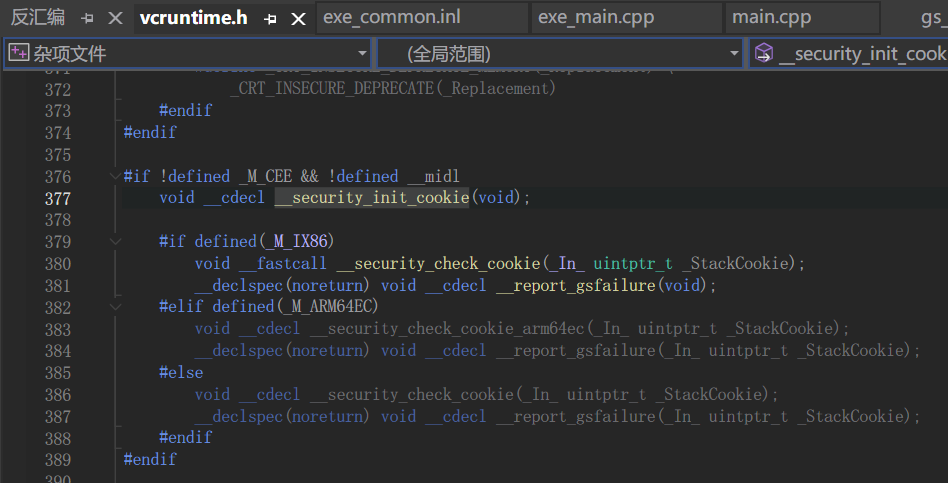Viewport: 948px width, 483px height.
Task: Collapse the #elif defined(_M_ARM64EC) block
Action: (x=114, y=307)
